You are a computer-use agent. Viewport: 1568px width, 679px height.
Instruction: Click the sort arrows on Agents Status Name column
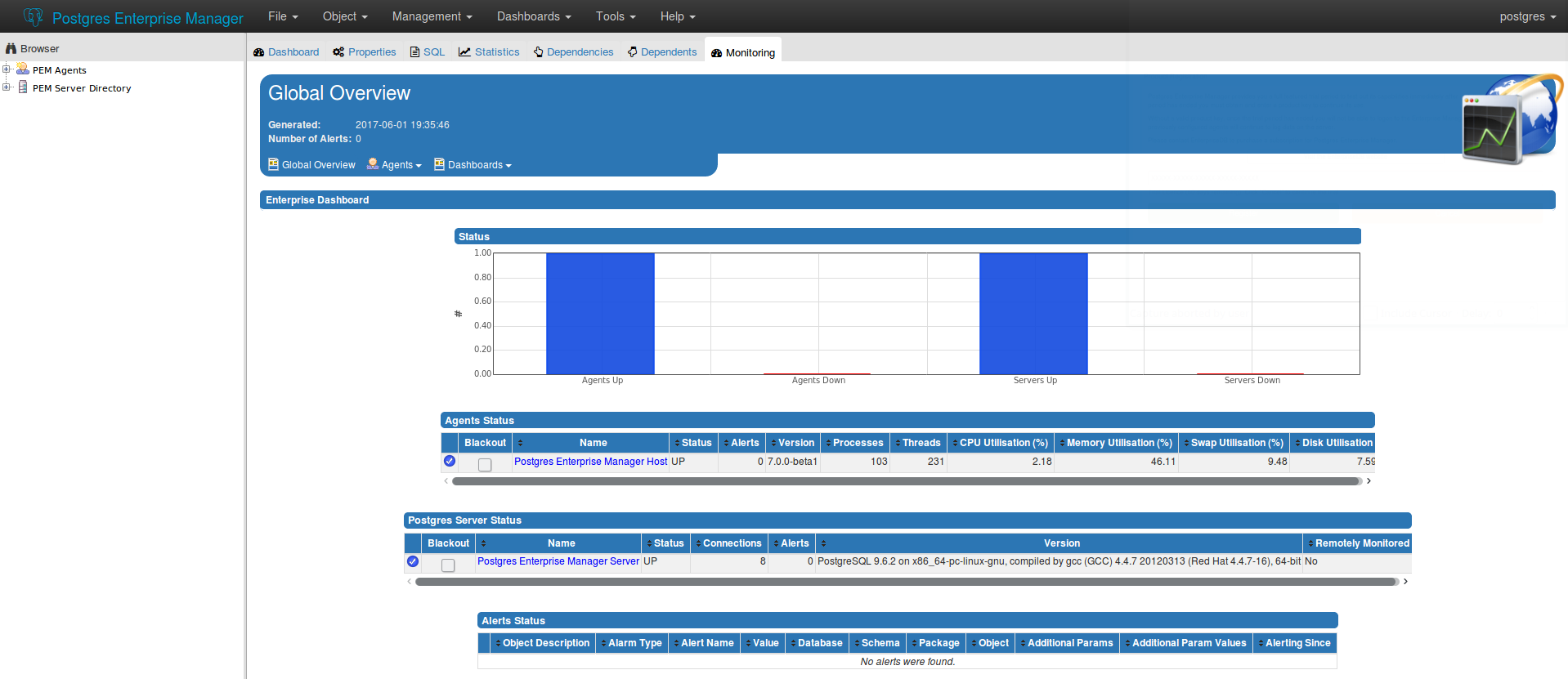(520, 443)
